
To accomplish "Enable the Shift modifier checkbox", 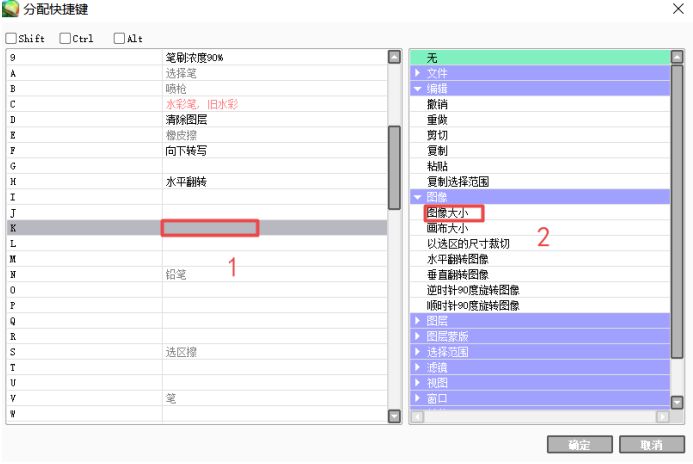I will tap(11, 39).
